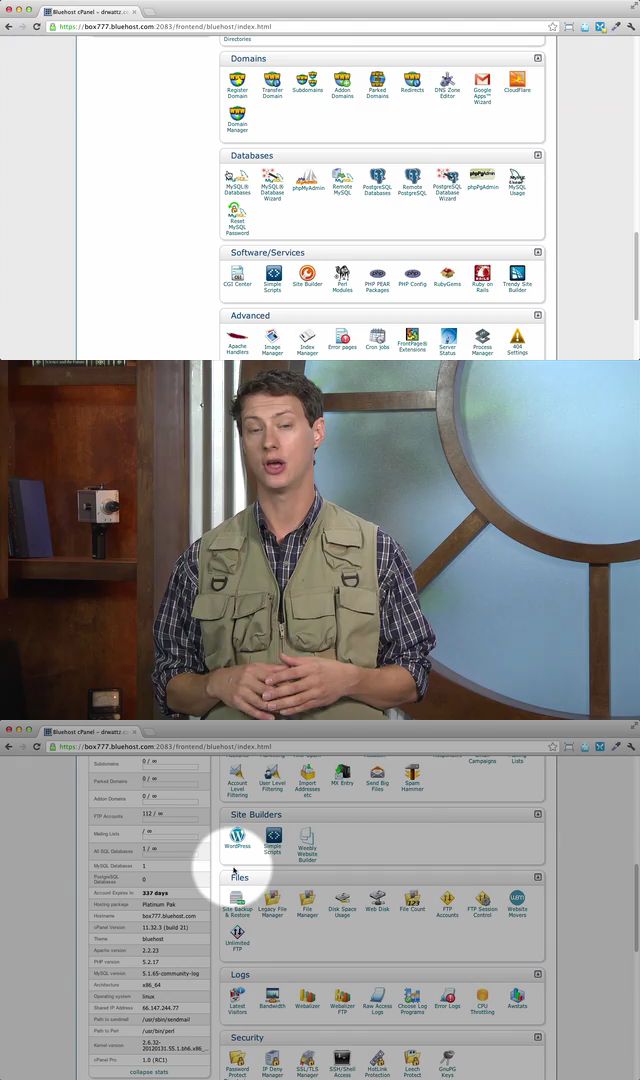640x1080 pixels.
Task: Open Website Movers
Action: [517, 904]
